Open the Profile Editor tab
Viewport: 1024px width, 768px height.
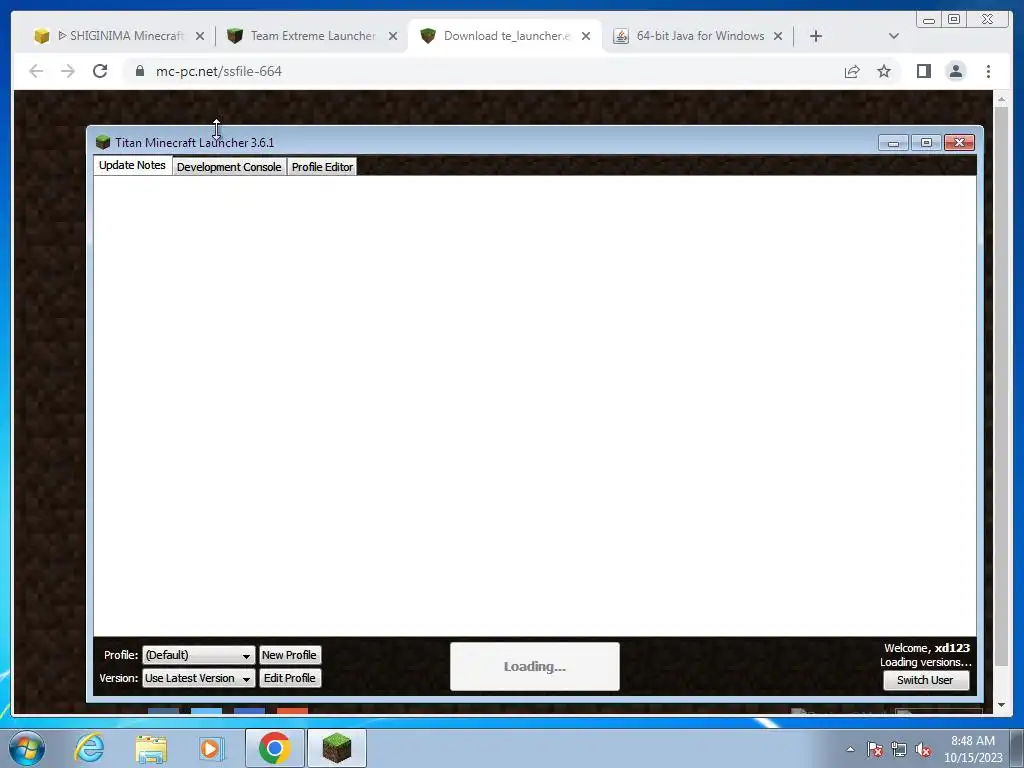(322, 167)
